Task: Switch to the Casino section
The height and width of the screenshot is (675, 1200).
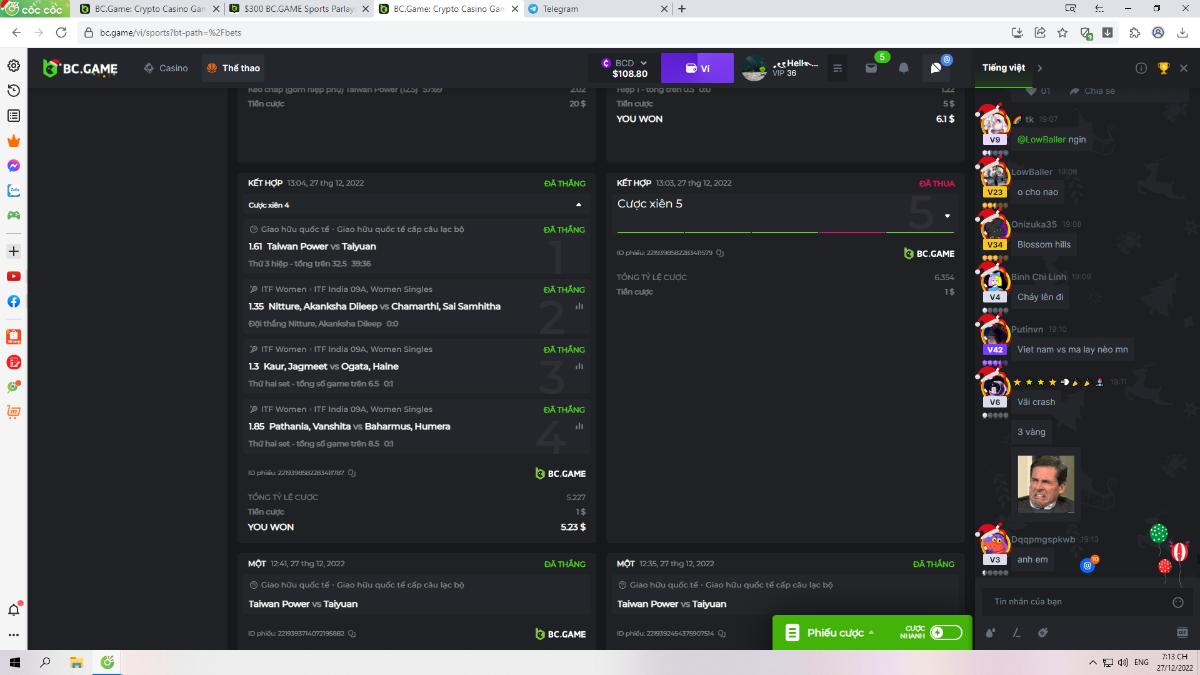Action: (x=166, y=68)
